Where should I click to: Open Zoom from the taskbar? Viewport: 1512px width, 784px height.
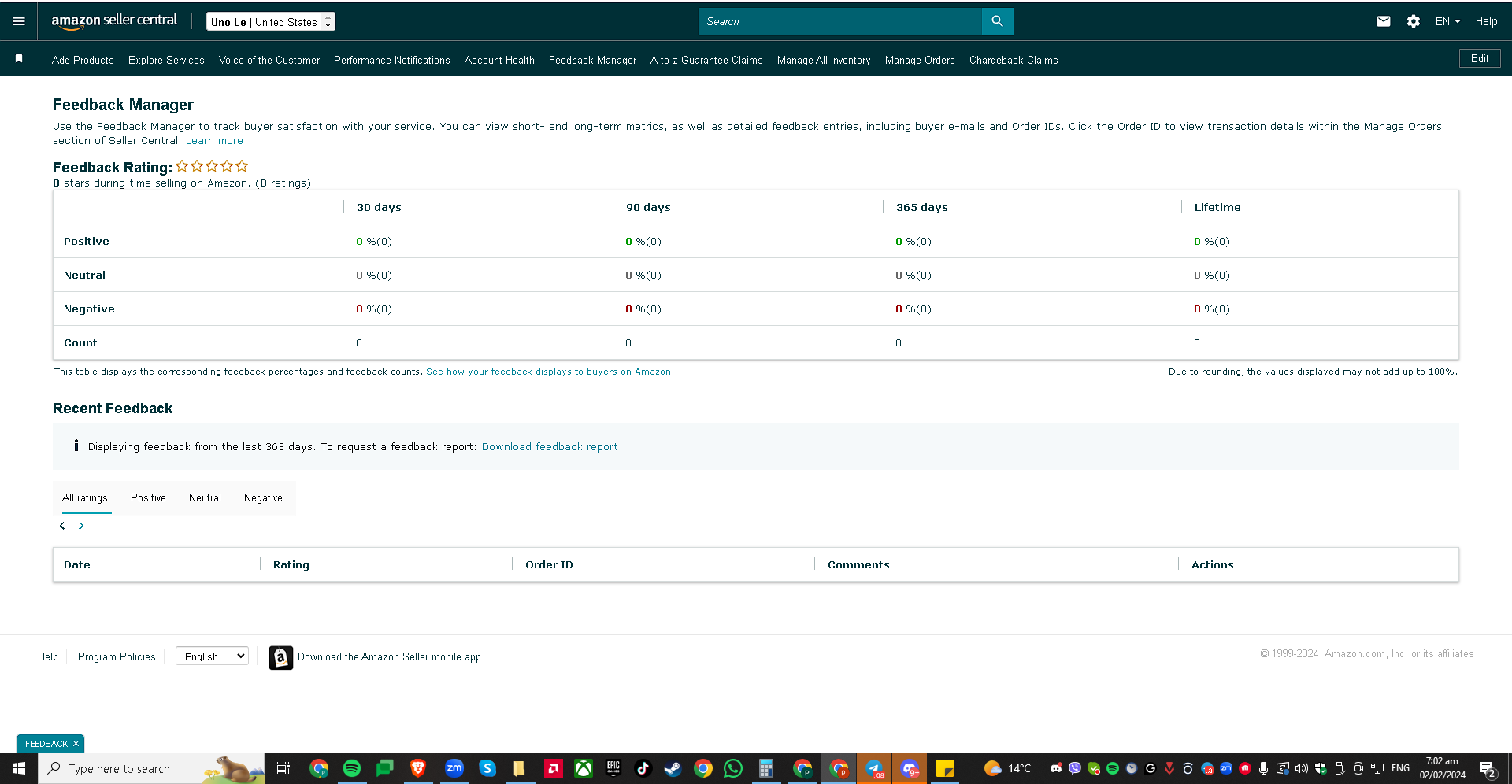[x=454, y=768]
